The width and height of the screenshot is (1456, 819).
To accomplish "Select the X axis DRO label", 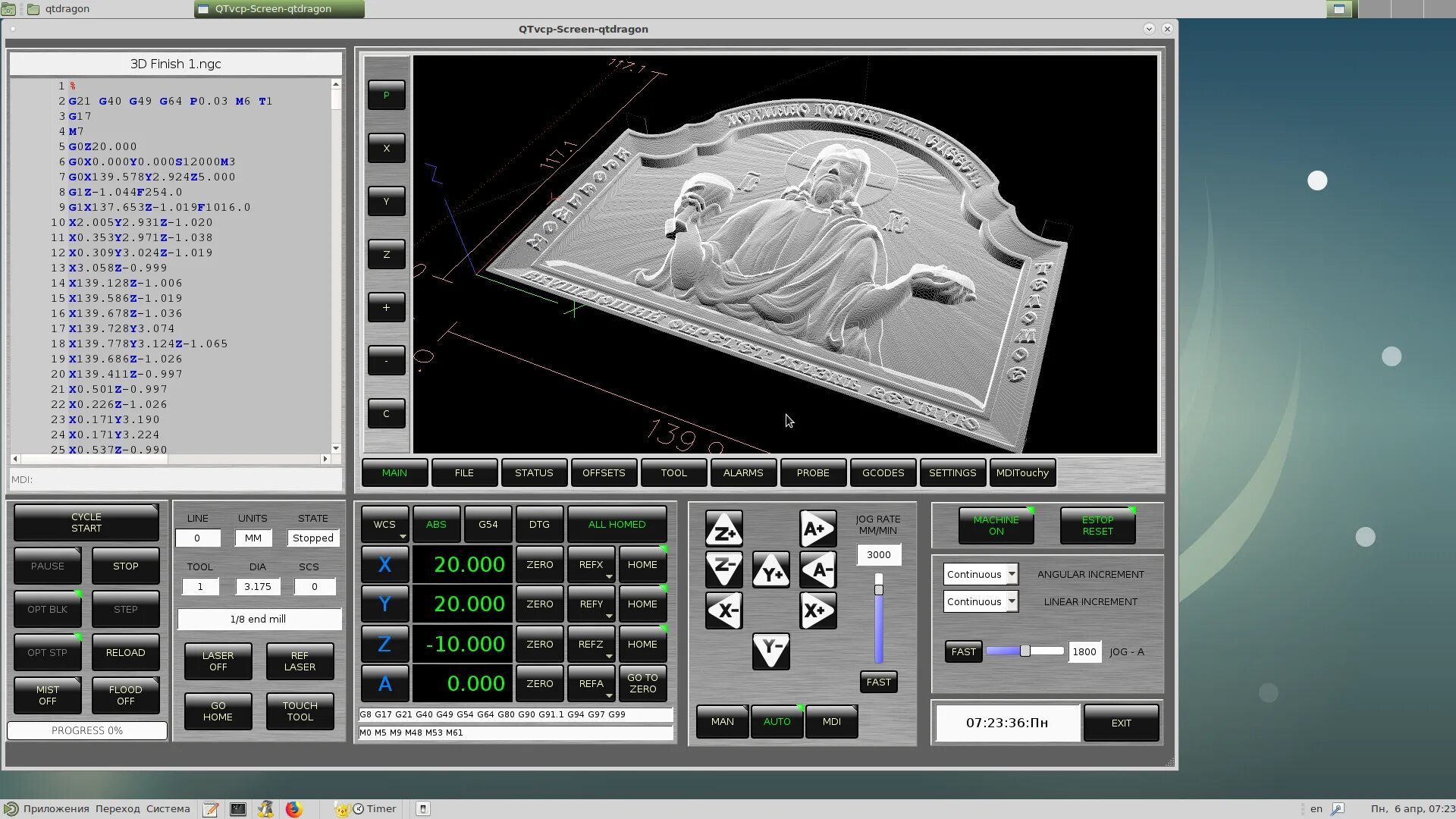I will 384,565.
